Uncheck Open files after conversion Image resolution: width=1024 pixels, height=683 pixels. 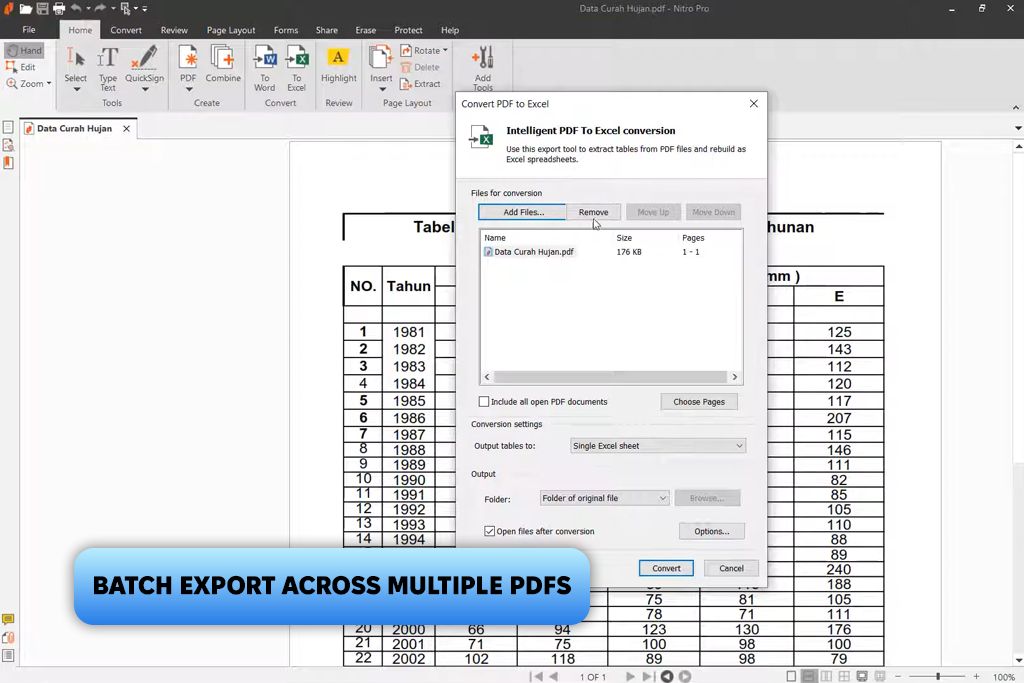click(x=489, y=531)
